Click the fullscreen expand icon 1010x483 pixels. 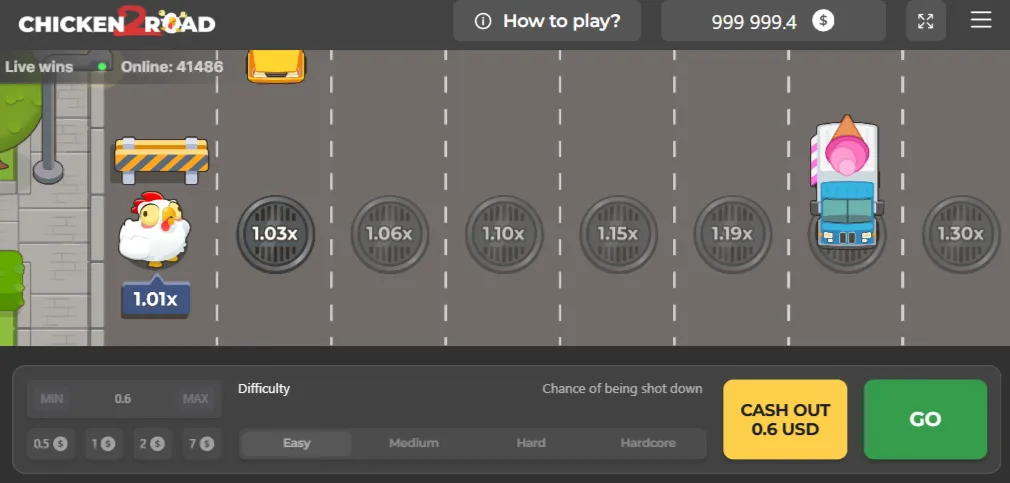(925, 21)
